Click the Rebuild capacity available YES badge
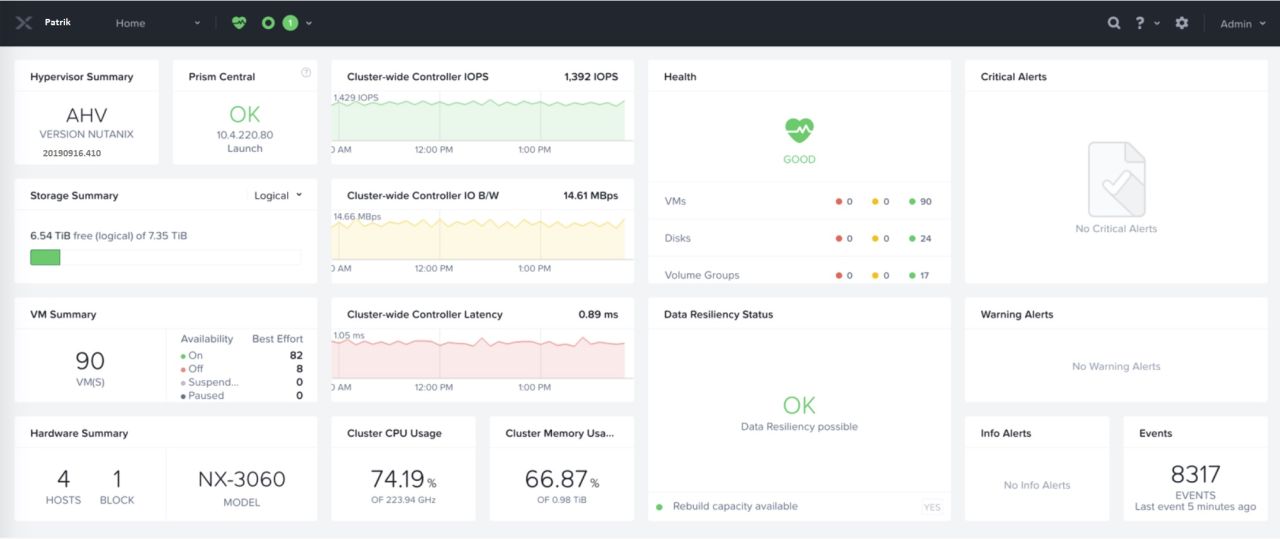The image size is (1280, 539). pos(932,507)
